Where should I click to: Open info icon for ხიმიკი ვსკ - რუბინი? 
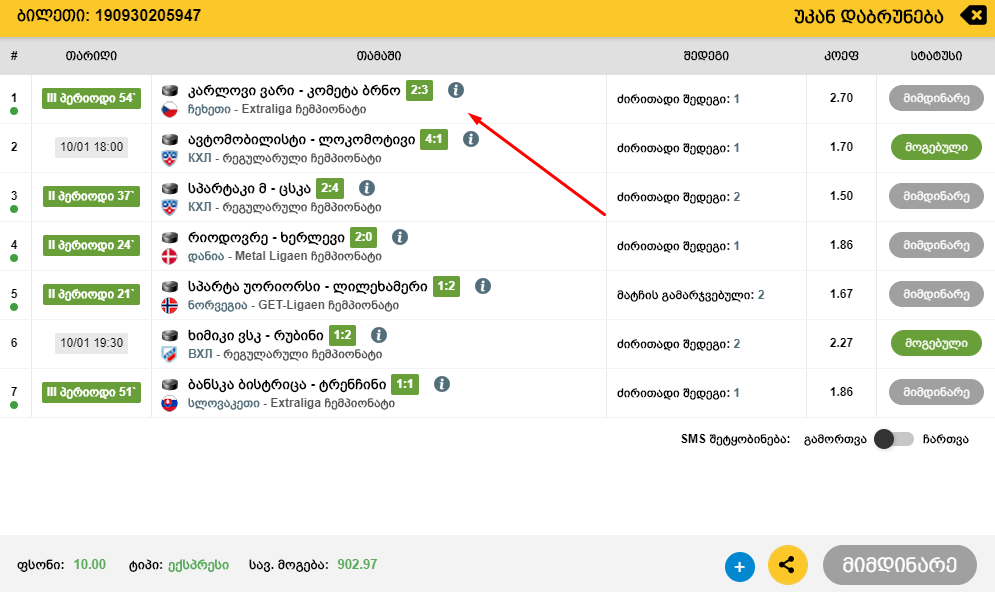(x=379, y=335)
